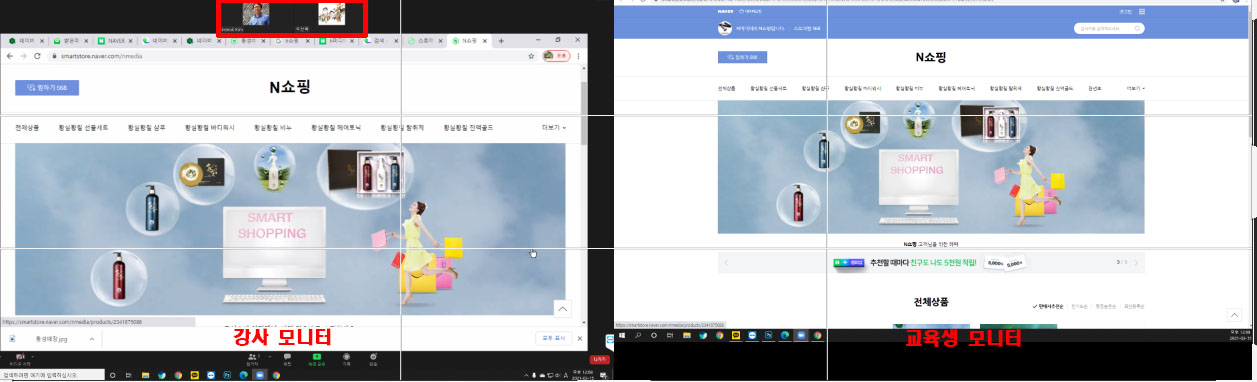Screen dimensions: 1257x382
Task: Open hamburger menu icon in student header
Action: click(x=1142, y=11)
